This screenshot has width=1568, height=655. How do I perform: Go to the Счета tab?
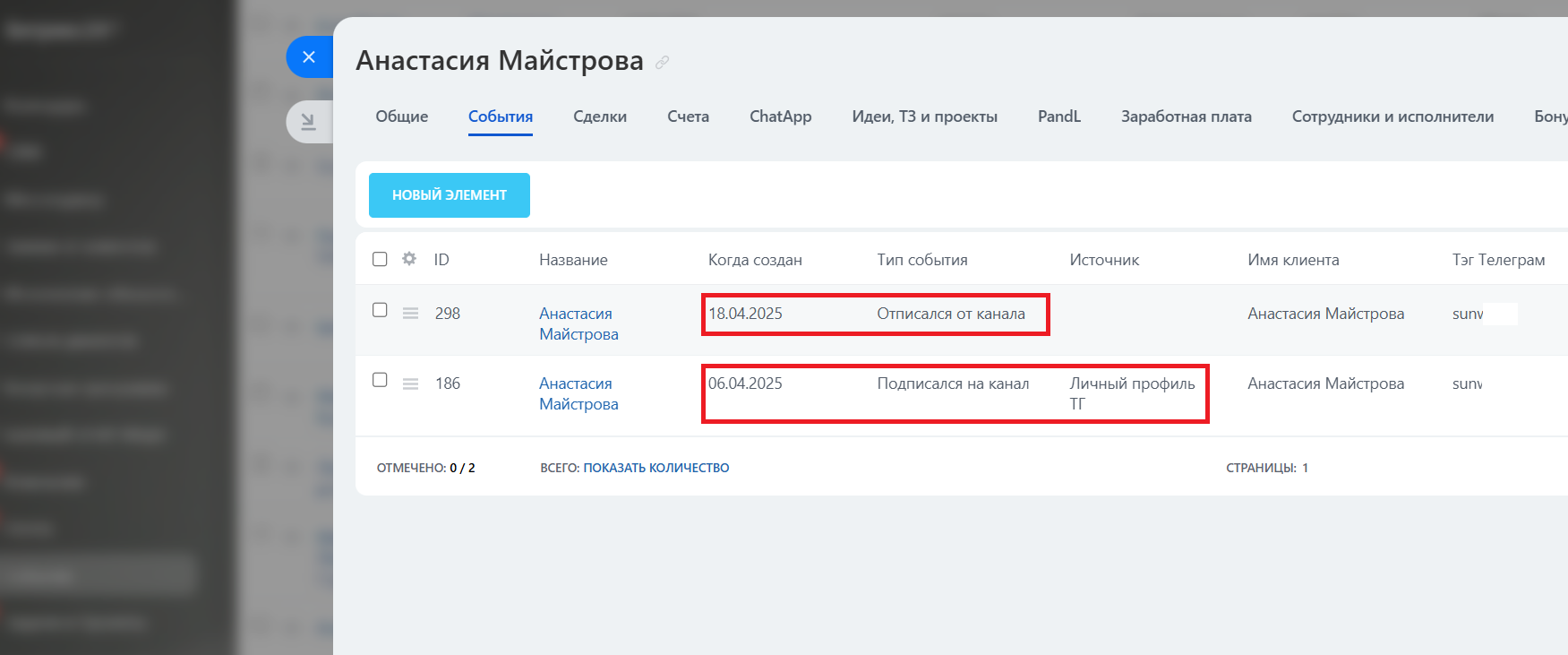point(688,116)
